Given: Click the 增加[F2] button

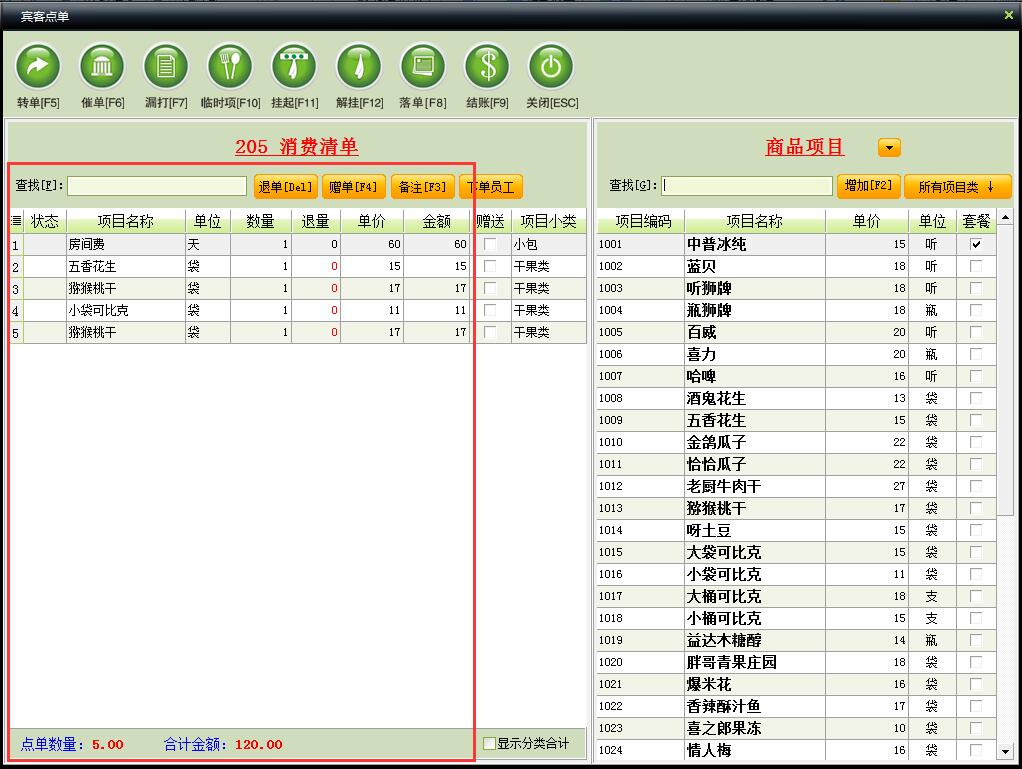Looking at the screenshot, I should (868, 186).
